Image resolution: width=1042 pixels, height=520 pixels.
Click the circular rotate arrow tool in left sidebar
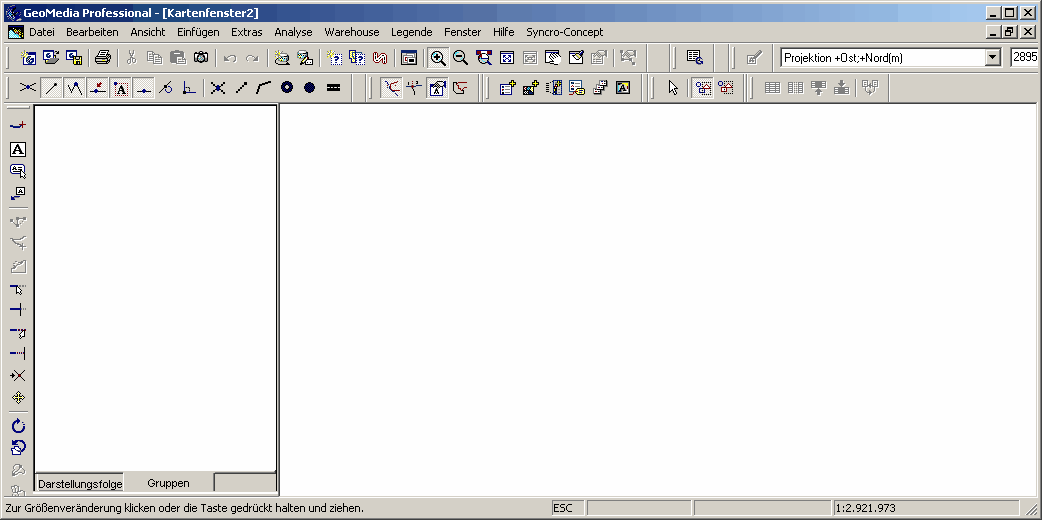[x=18, y=426]
